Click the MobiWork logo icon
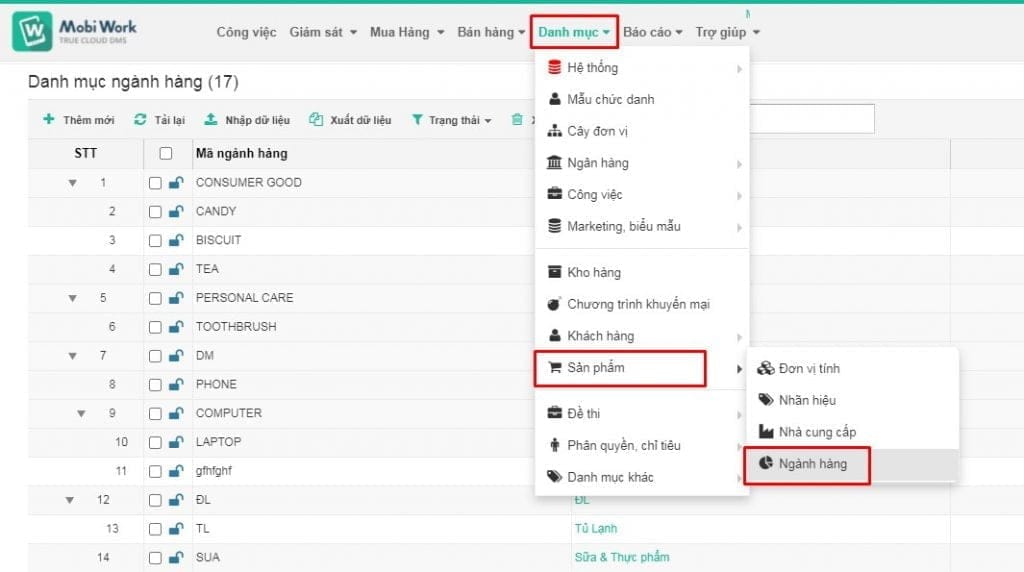1024x572 pixels. (x=32, y=32)
